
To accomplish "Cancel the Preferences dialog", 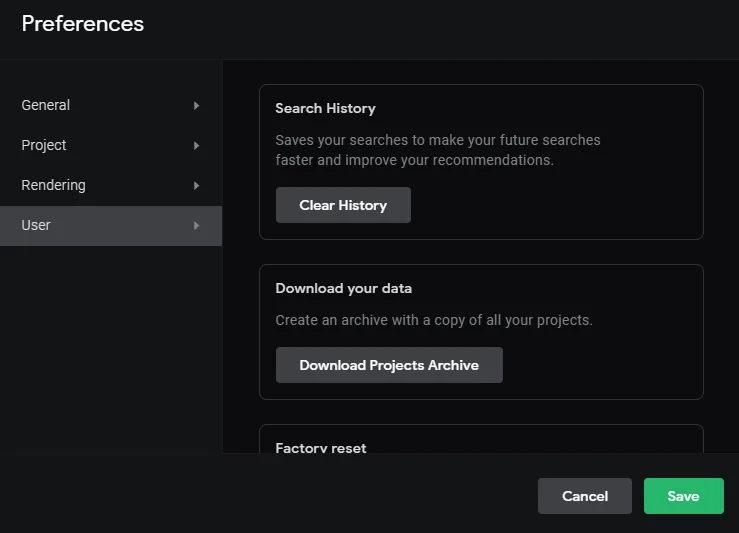I will pyautogui.click(x=585, y=496).
